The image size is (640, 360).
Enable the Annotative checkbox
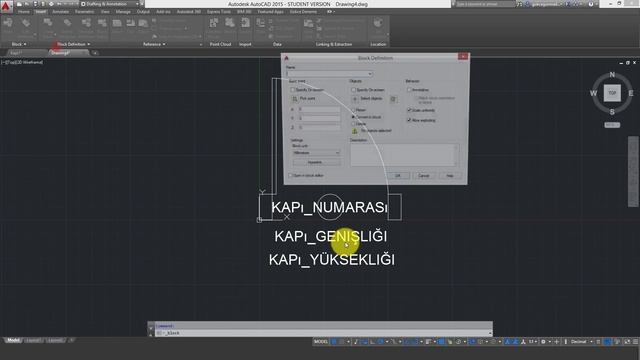(x=409, y=90)
